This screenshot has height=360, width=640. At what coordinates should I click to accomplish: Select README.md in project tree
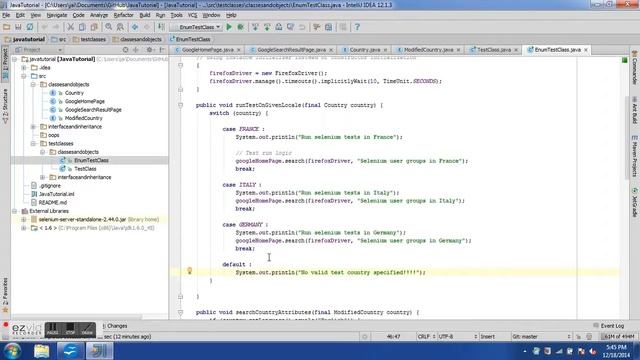point(52,202)
